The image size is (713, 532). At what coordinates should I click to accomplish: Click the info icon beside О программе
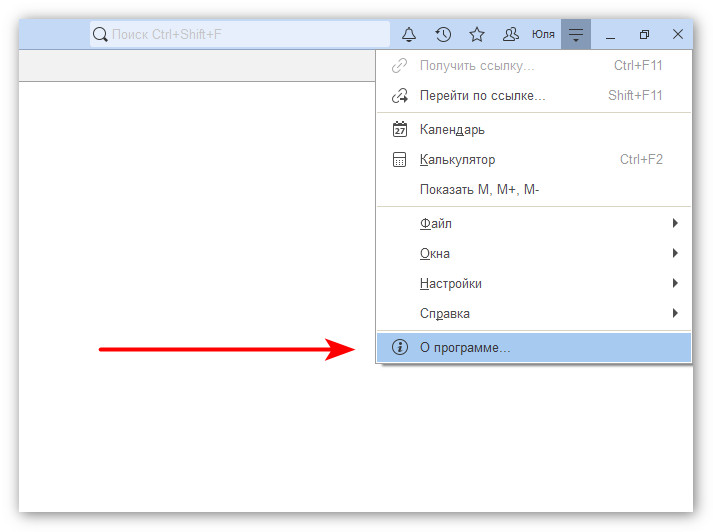tap(400, 348)
